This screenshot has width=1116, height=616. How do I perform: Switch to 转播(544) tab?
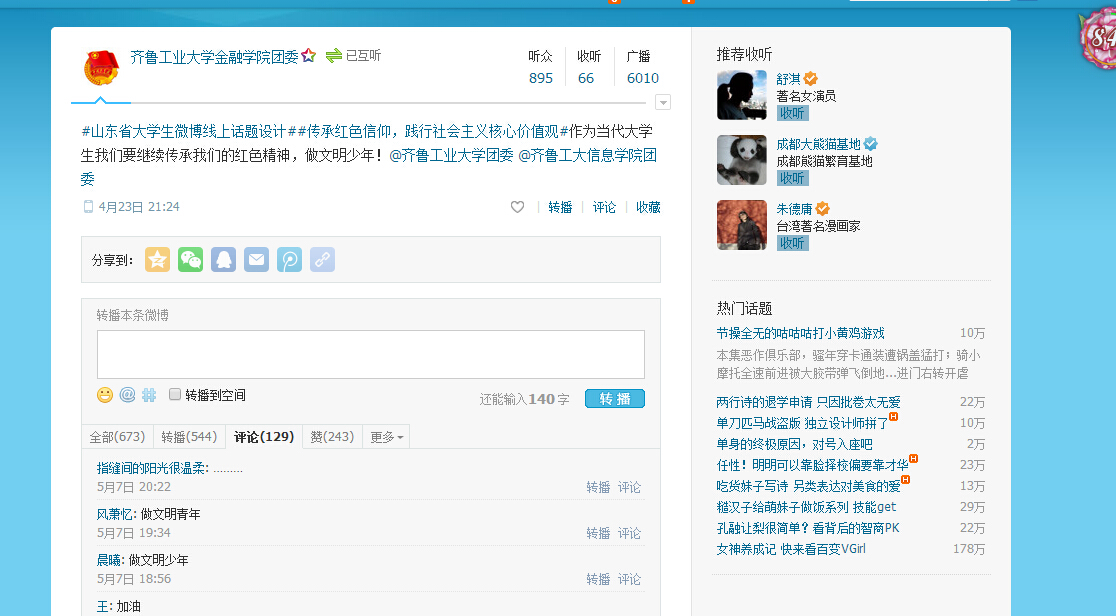pos(189,437)
